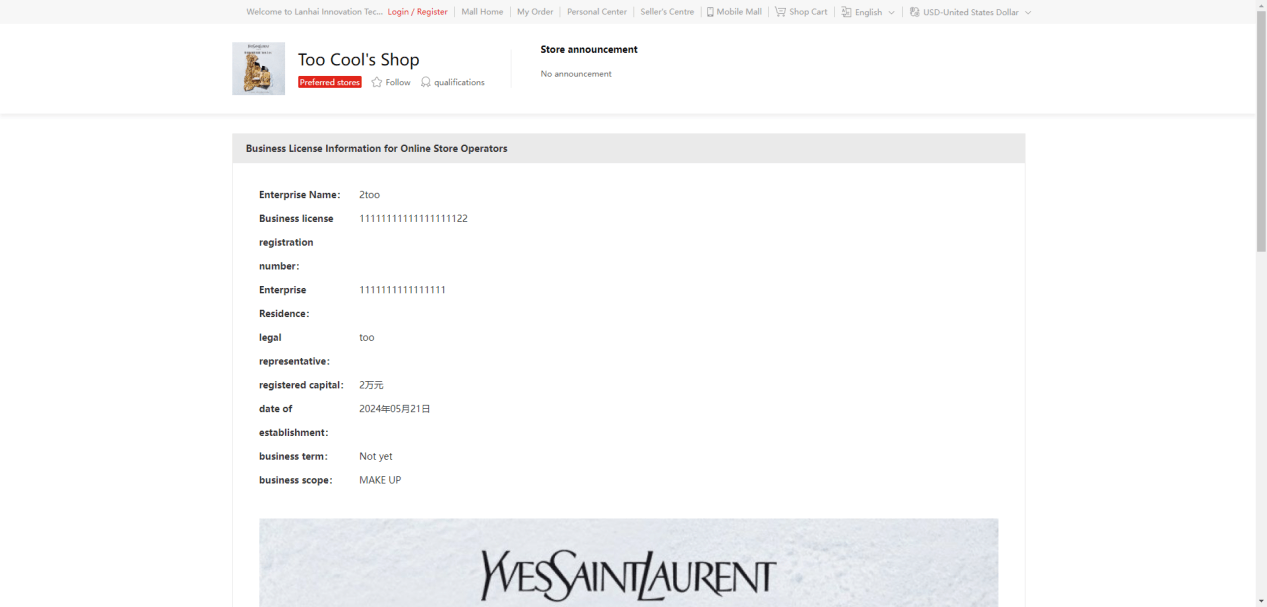Select the enterprise name value '2too'
Image resolution: width=1267 pixels, height=607 pixels.
tap(369, 194)
